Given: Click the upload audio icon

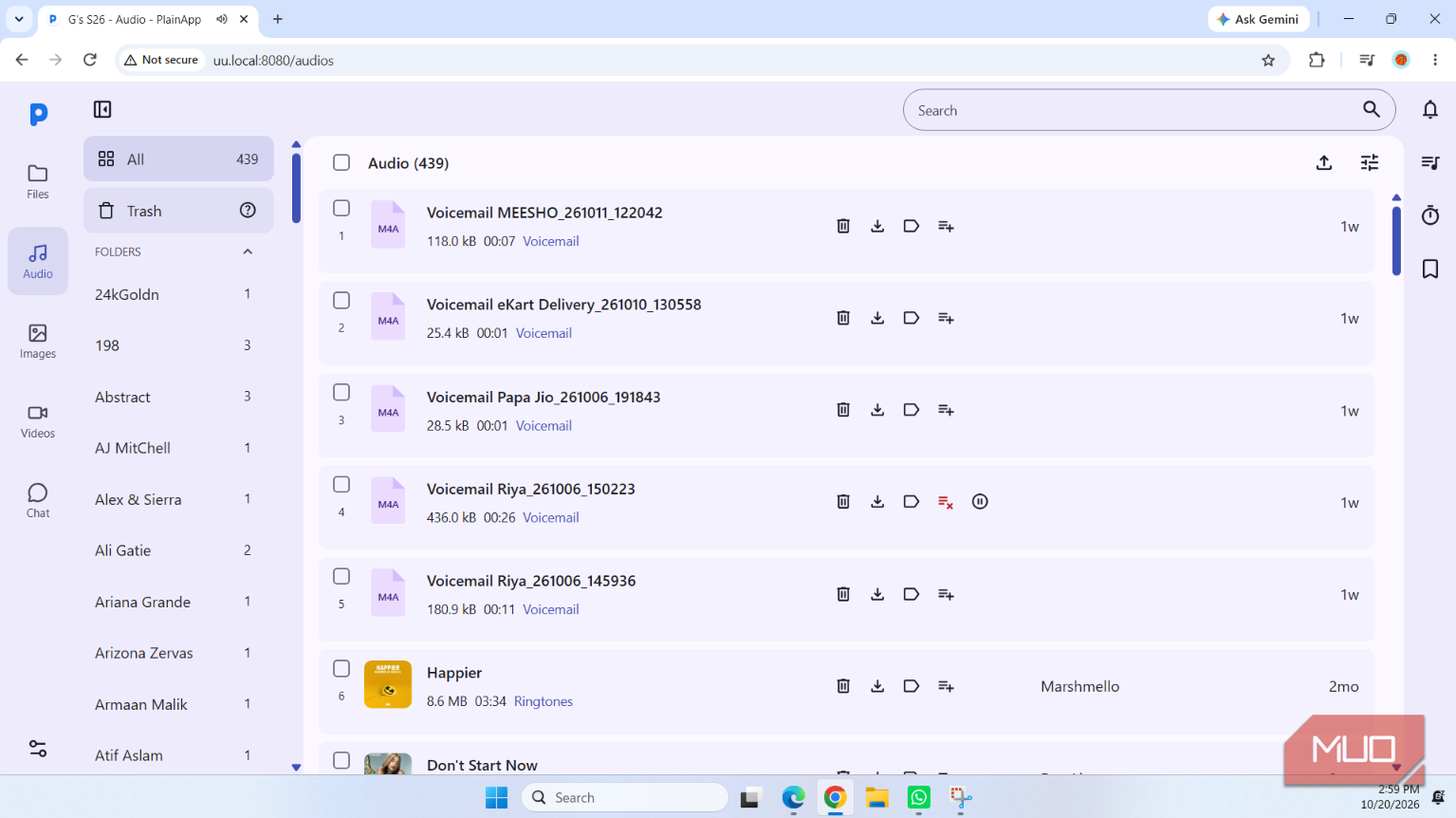Looking at the screenshot, I should point(1324,163).
